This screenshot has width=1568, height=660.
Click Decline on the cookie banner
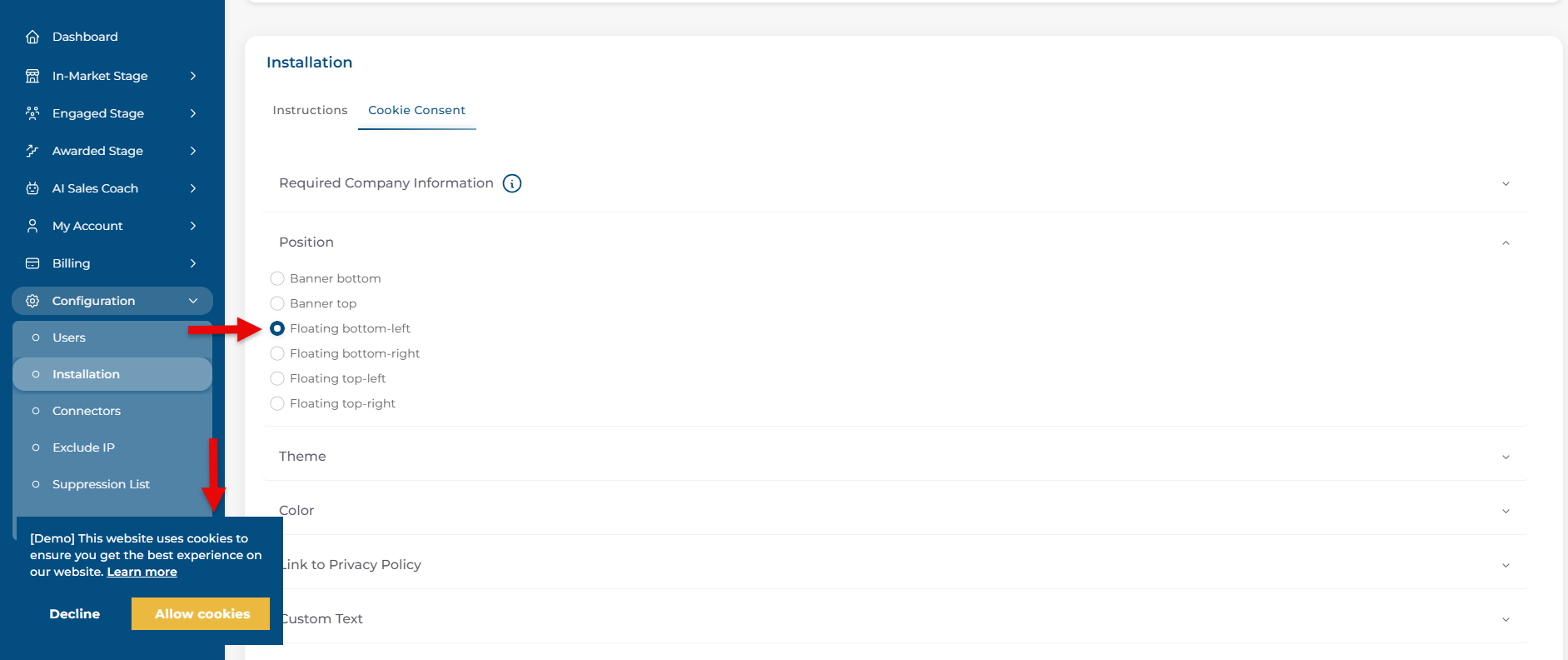coord(75,614)
